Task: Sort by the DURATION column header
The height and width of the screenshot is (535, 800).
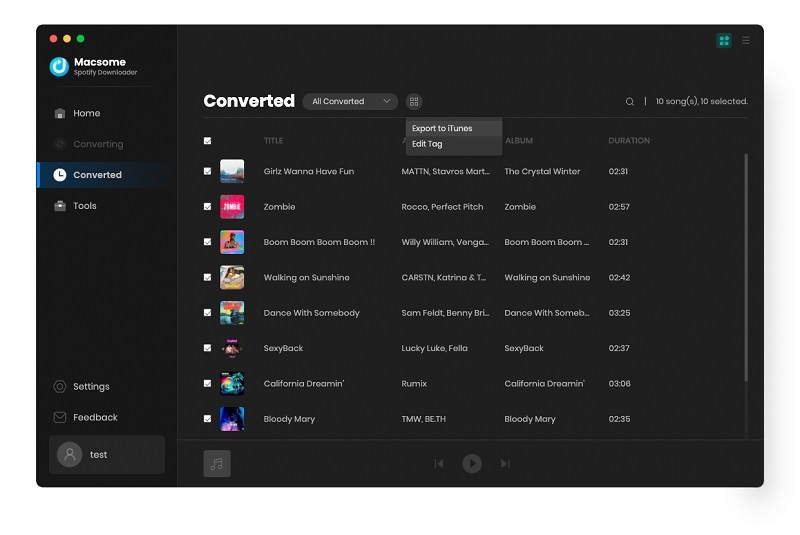Action: click(629, 141)
